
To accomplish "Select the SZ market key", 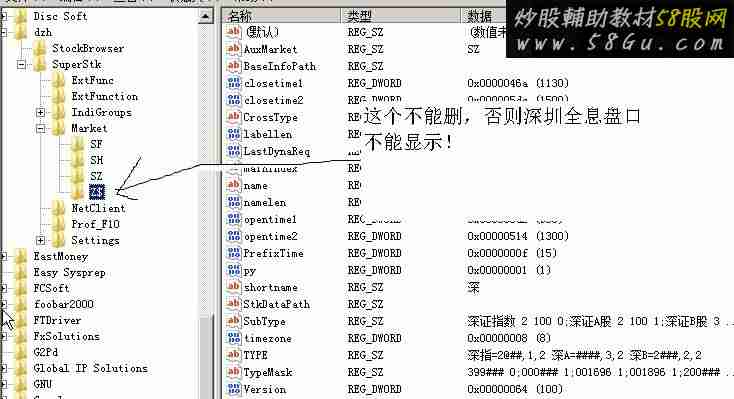I will [x=96, y=177].
